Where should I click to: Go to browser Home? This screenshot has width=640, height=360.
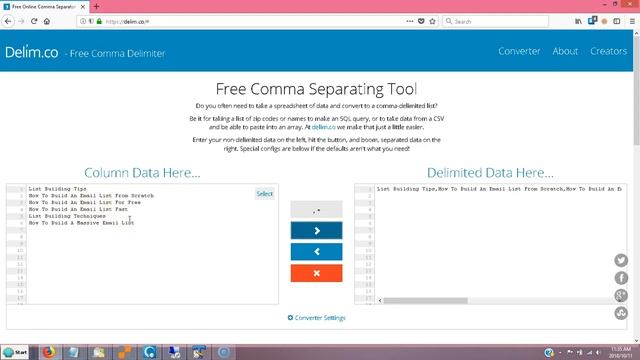click(x=47, y=21)
